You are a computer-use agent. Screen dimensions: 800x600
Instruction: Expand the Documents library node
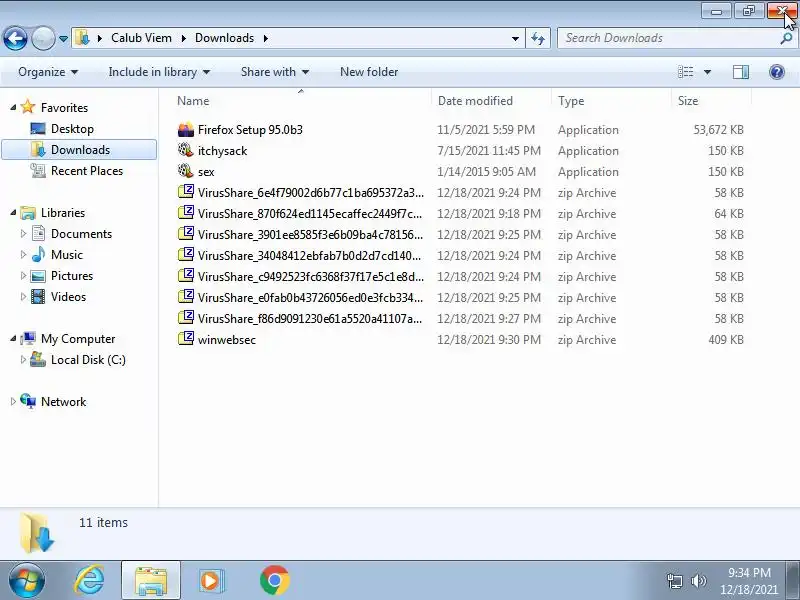click(x=23, y=234)
